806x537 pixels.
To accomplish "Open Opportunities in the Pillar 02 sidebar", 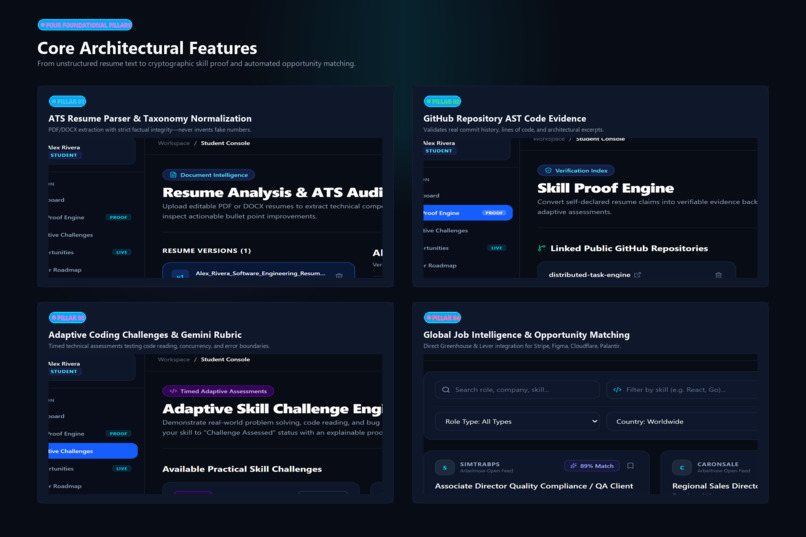I will tap(436, 248).
